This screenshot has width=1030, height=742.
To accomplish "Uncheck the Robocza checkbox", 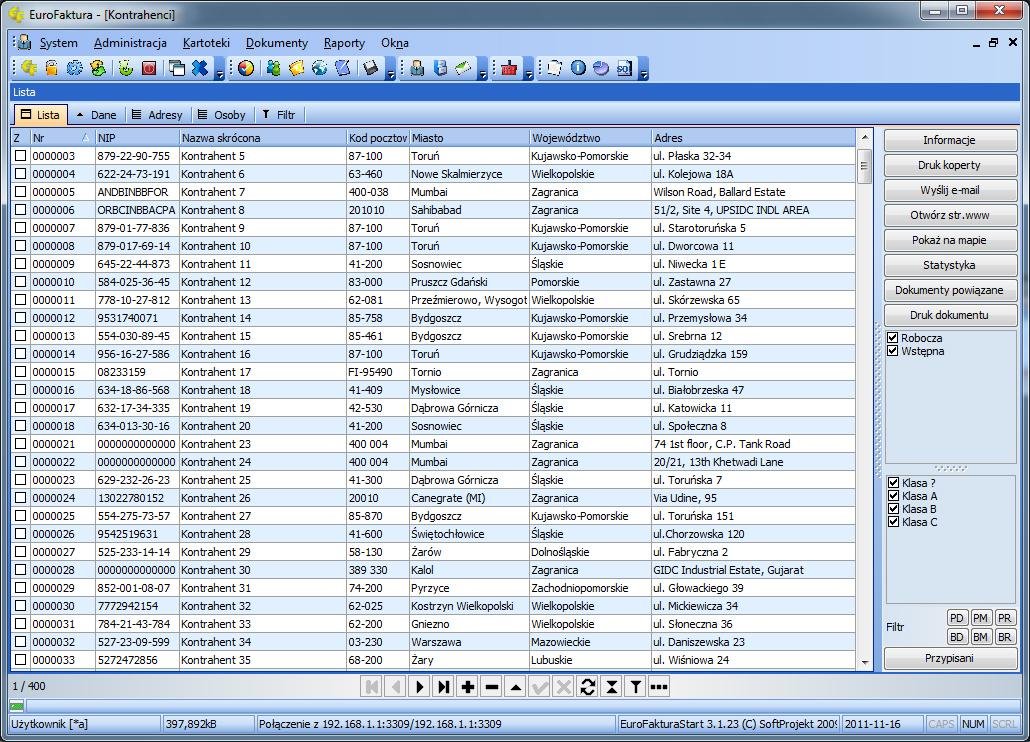I will [x=893, y=338].
